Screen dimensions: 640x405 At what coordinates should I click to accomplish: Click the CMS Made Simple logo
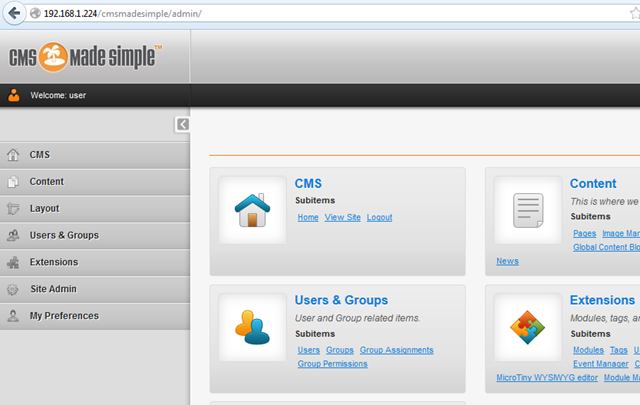[x=86, y=57]
